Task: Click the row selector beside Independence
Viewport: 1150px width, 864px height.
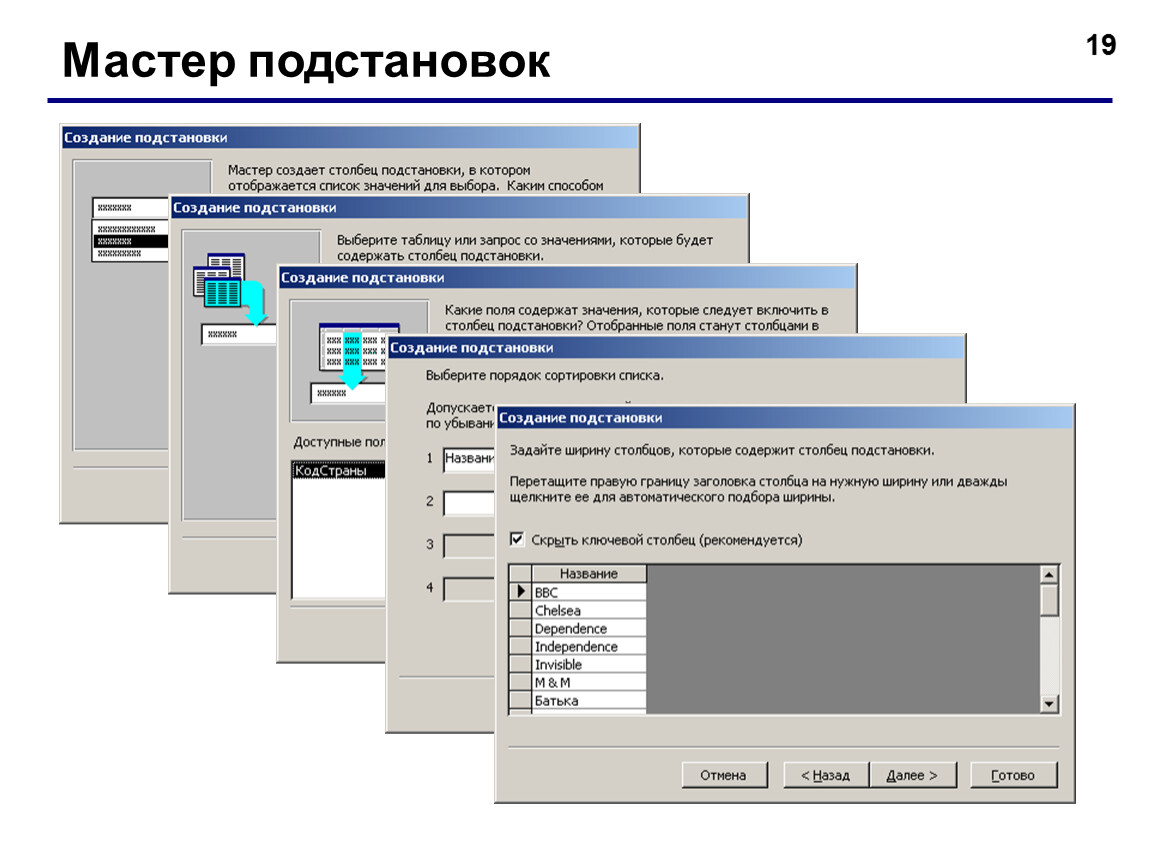Action: pyautogui.click(x=521, y=646)
